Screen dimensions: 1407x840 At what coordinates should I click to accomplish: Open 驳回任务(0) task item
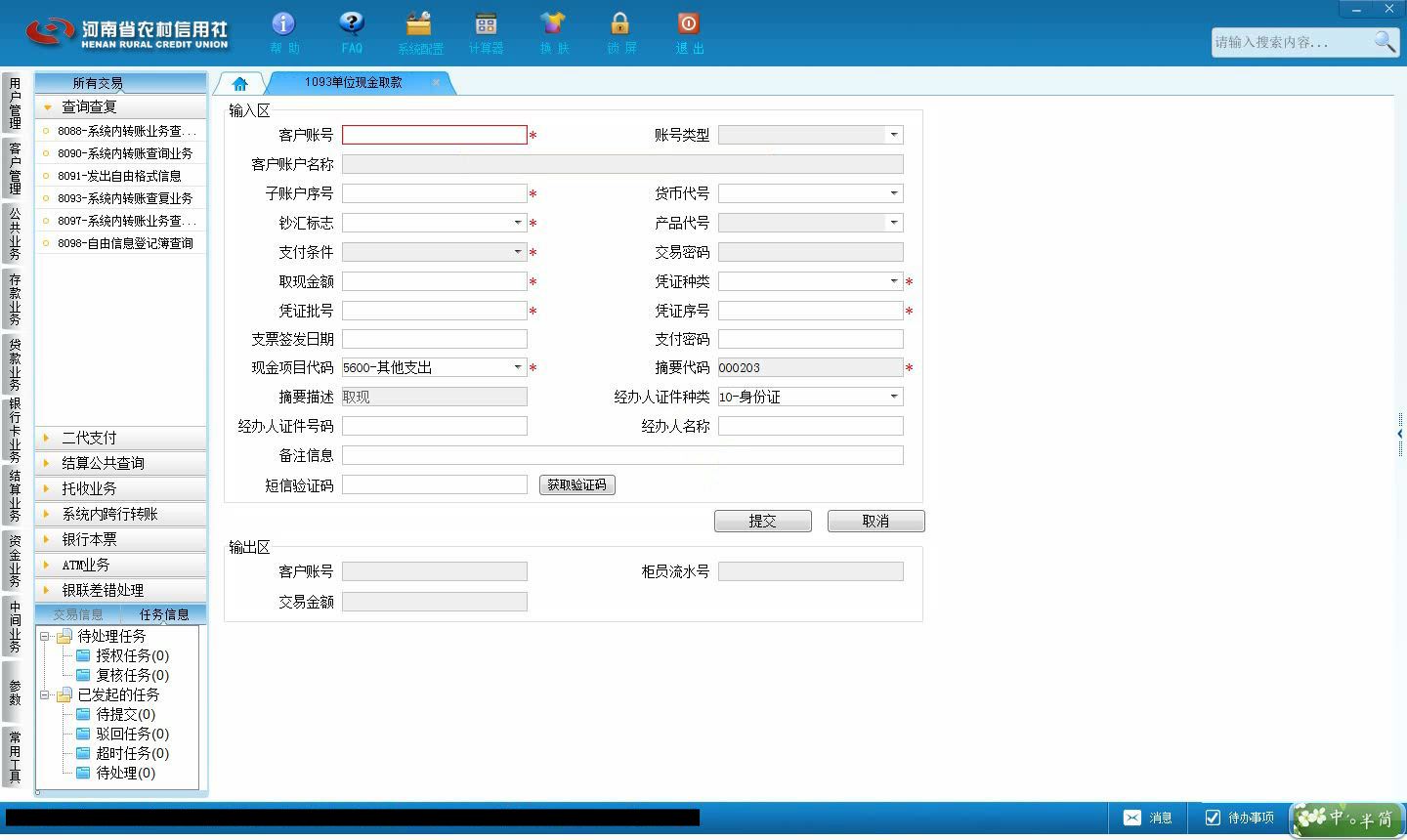coord(132,734)
